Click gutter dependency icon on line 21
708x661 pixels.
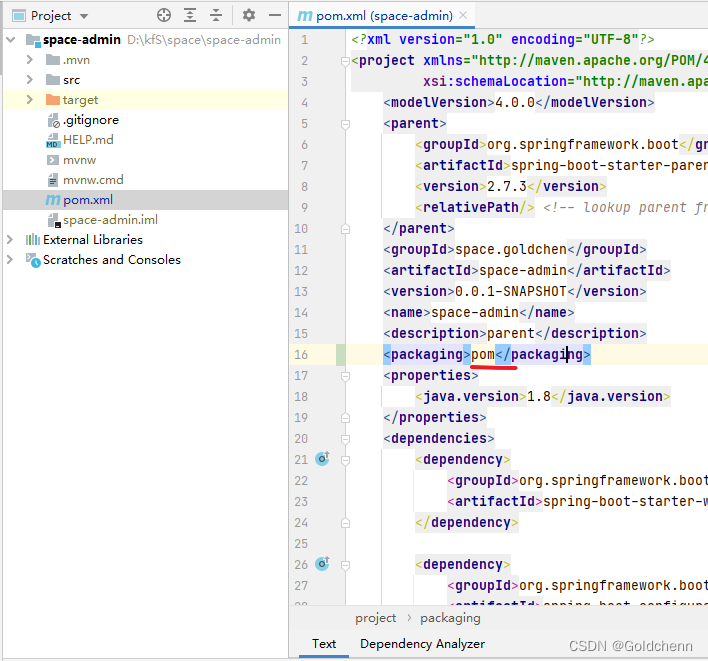tap(322, 459)
